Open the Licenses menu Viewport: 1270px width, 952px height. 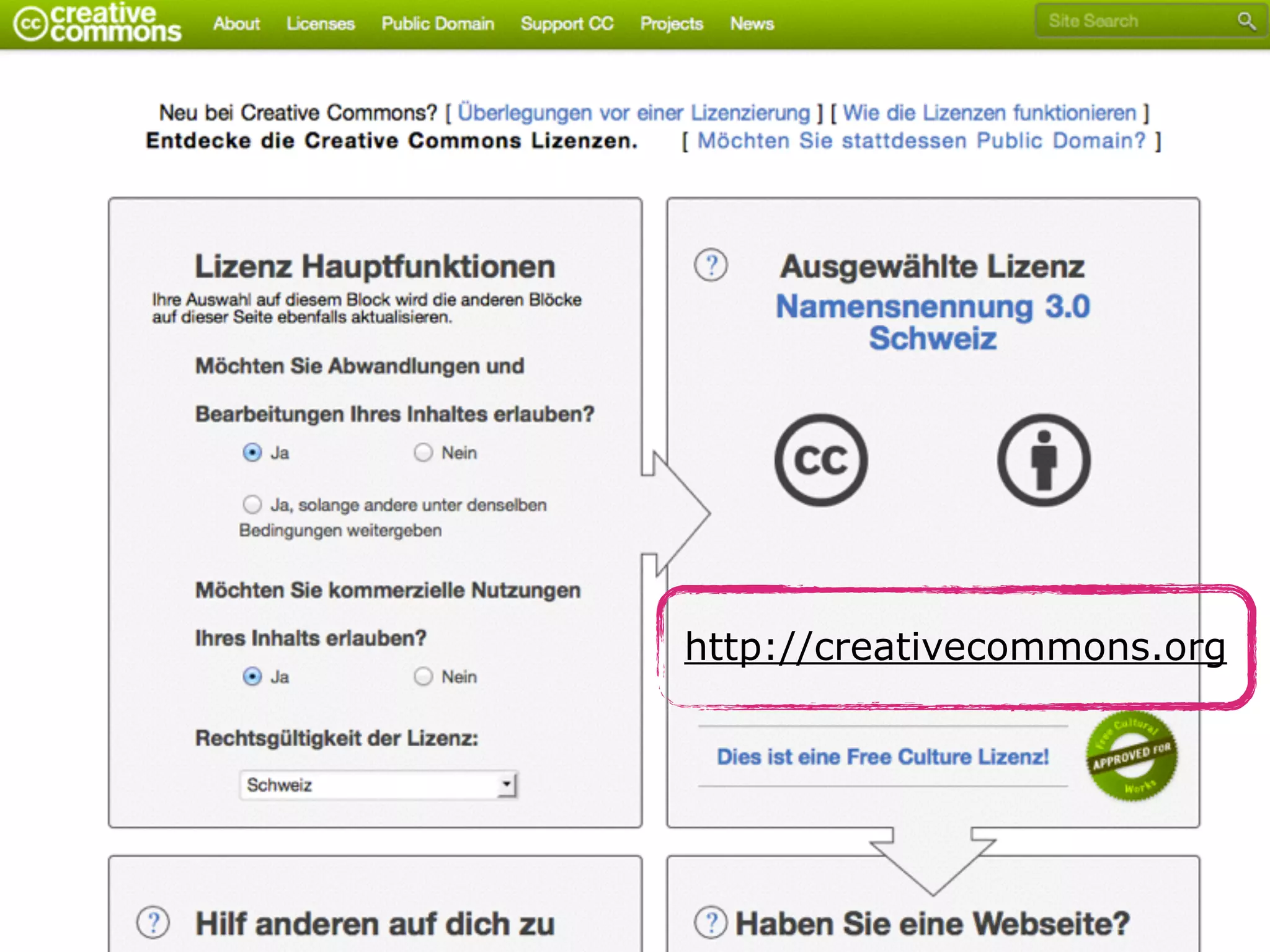click(321, 24)
